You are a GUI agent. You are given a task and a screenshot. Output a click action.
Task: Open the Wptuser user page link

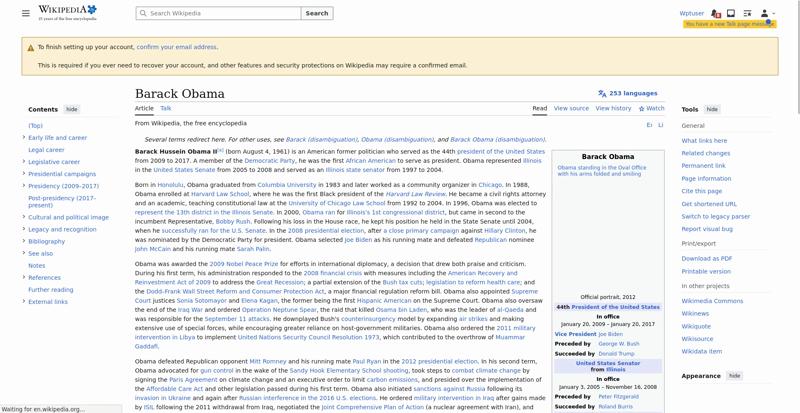coord(691,13)
